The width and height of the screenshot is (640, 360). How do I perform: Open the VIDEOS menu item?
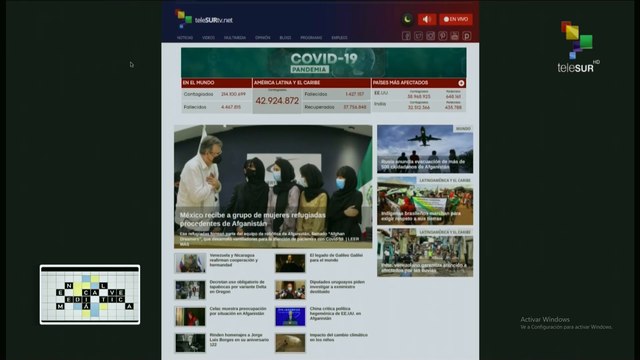pyautogui.click(x=208, y=38)
